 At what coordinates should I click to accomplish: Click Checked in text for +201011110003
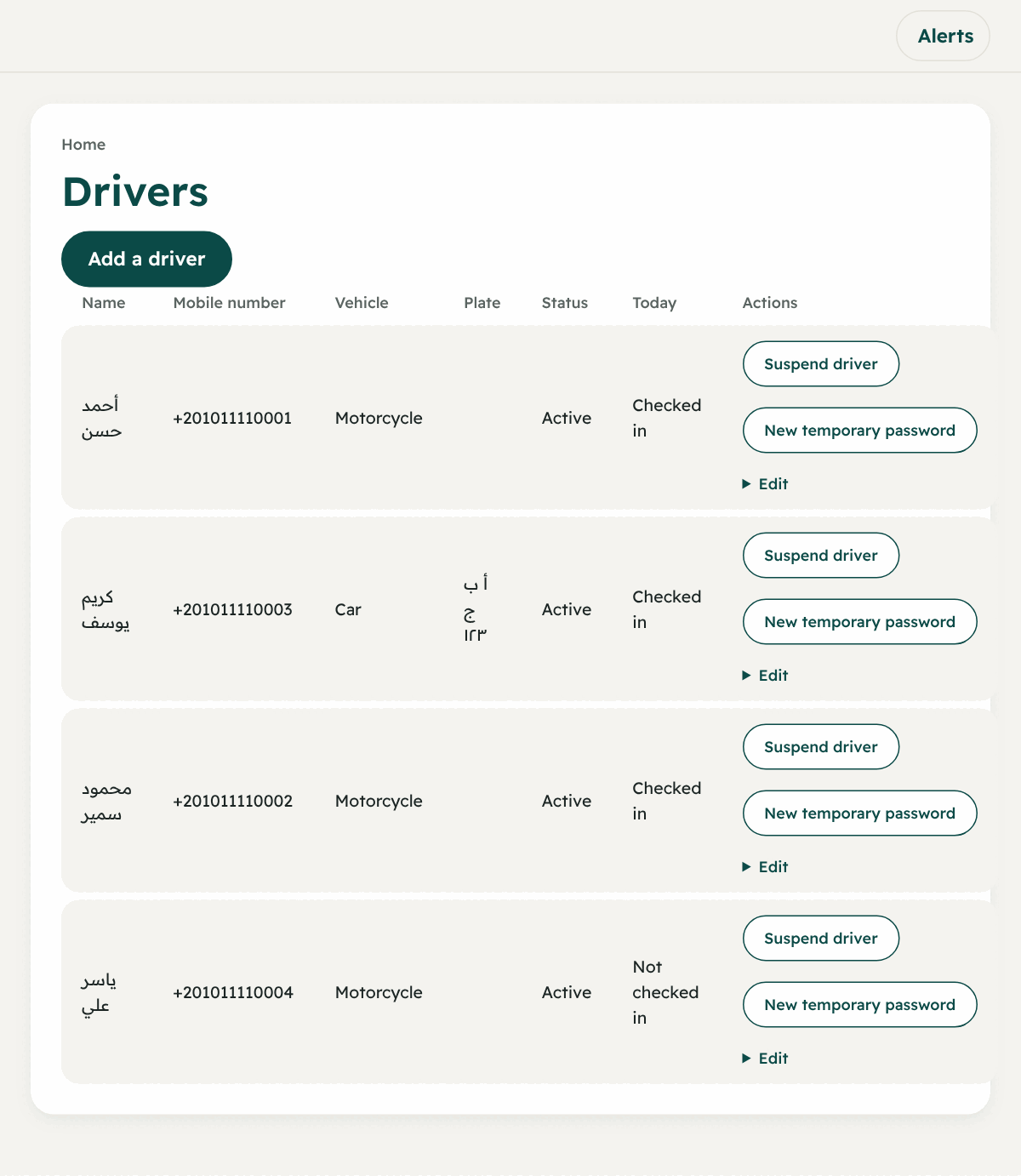[667, 609]
